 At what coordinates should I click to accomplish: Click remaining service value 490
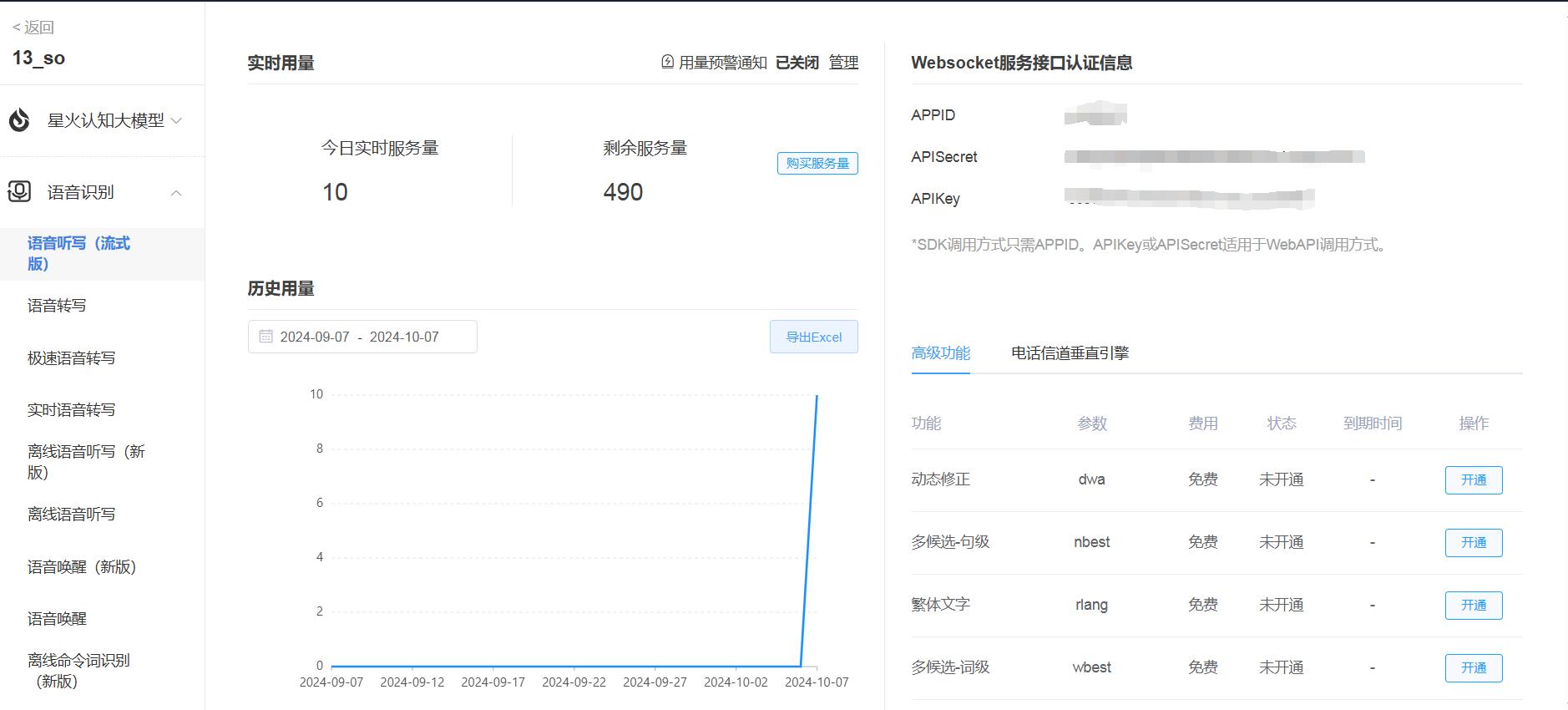point(623,192)
